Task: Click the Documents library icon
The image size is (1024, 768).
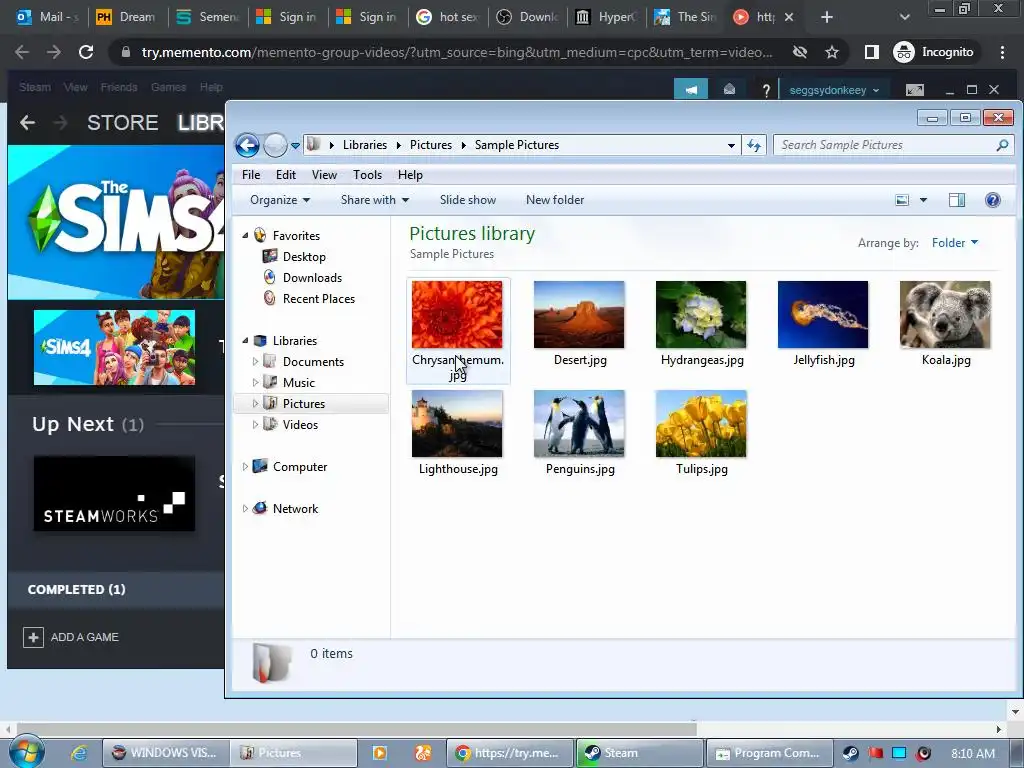Action: tap(270, 360)
